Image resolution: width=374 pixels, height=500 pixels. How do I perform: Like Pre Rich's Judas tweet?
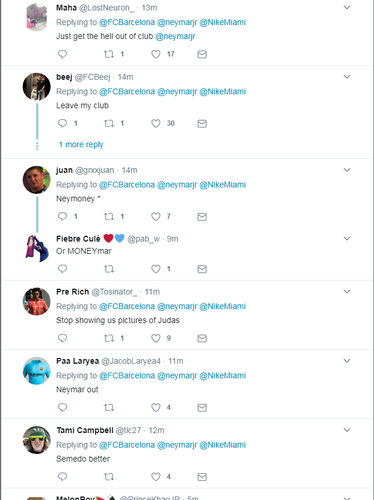coord(156,338)
